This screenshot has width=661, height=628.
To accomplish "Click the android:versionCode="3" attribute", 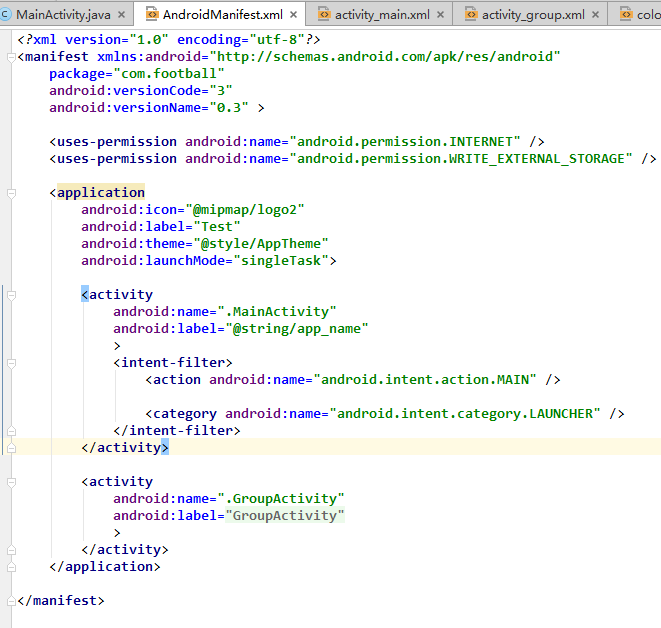I will (140, 91).
